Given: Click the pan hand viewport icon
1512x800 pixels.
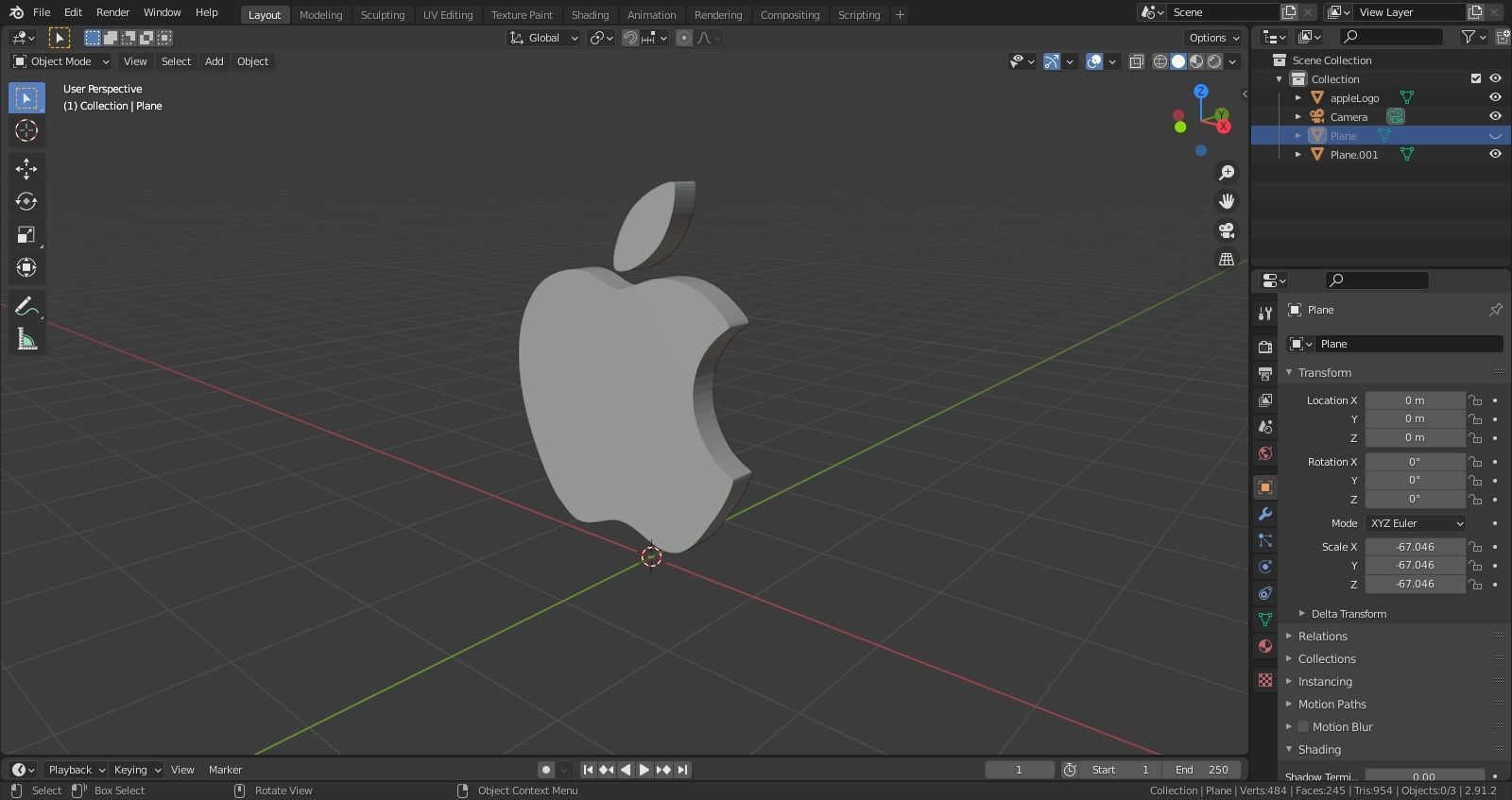Looking at the screenshot, I should pyautogui.click(x=1227, y=201).
